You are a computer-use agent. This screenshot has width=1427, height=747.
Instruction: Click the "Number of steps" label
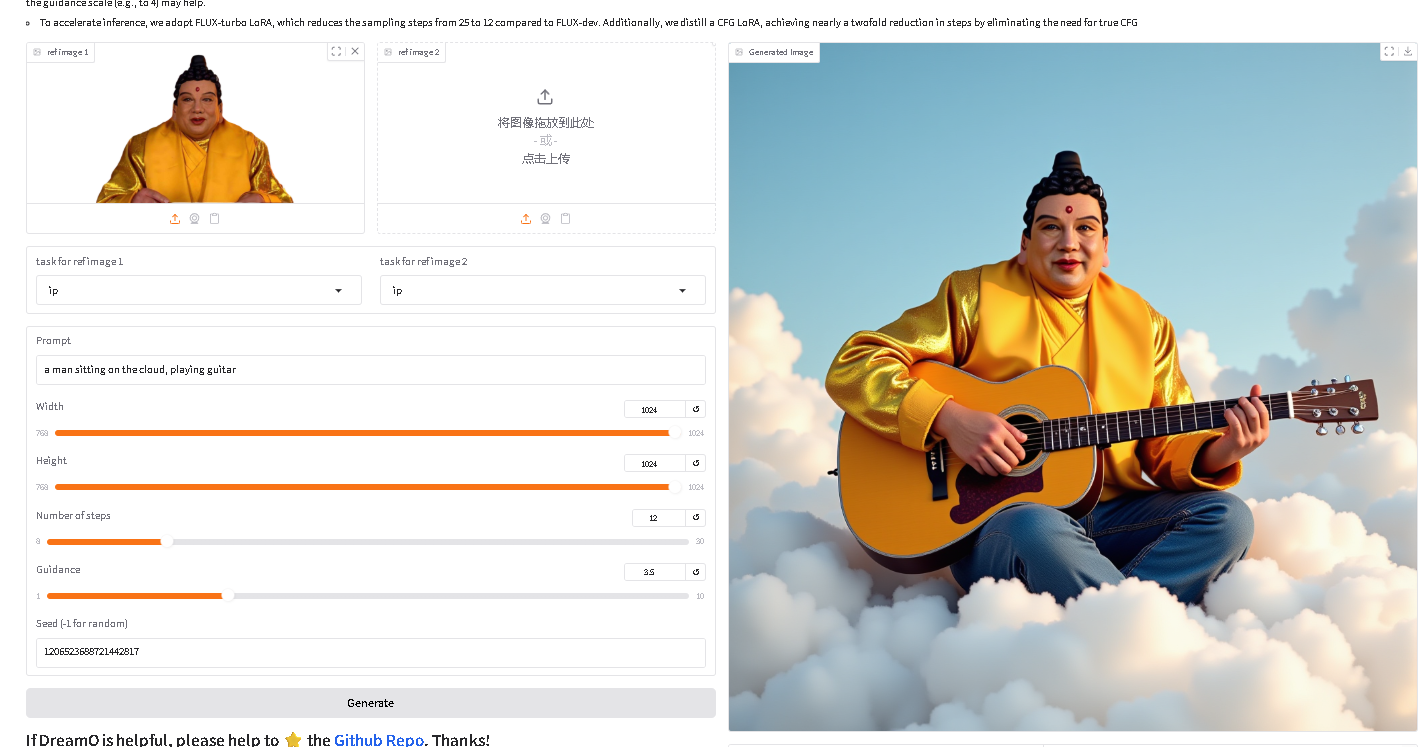(73, 516)
